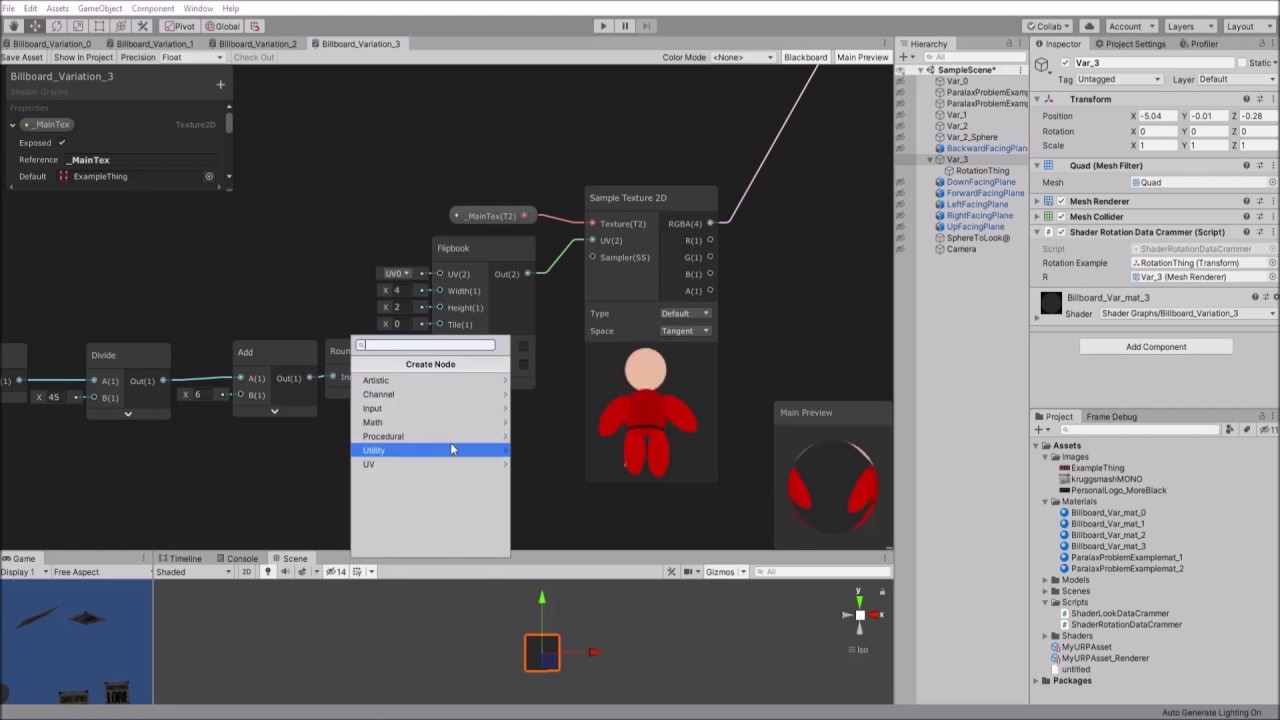Click the Show In Project button

pyautogui.click(x=83, y=57)
